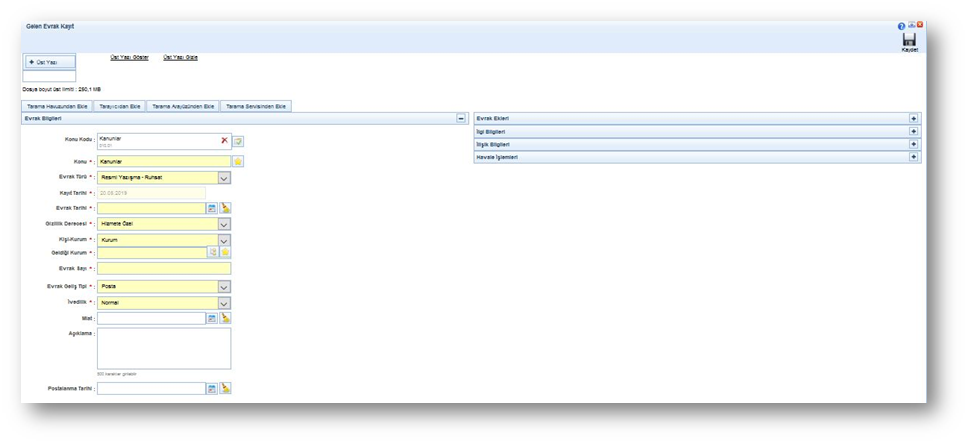Screen dimensions: 969x445
Task: Open the İvedilik dropdown
Action: click(224, 303)
